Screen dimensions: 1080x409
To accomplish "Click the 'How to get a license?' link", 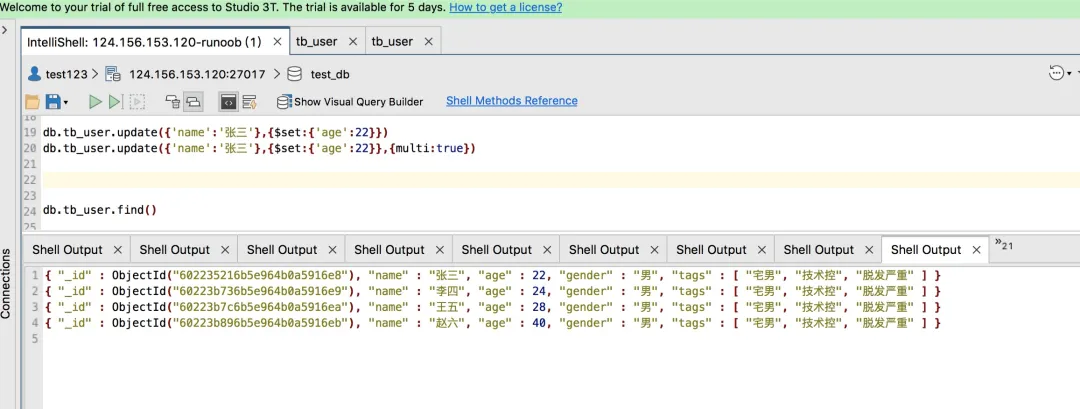I will [505, 7].
